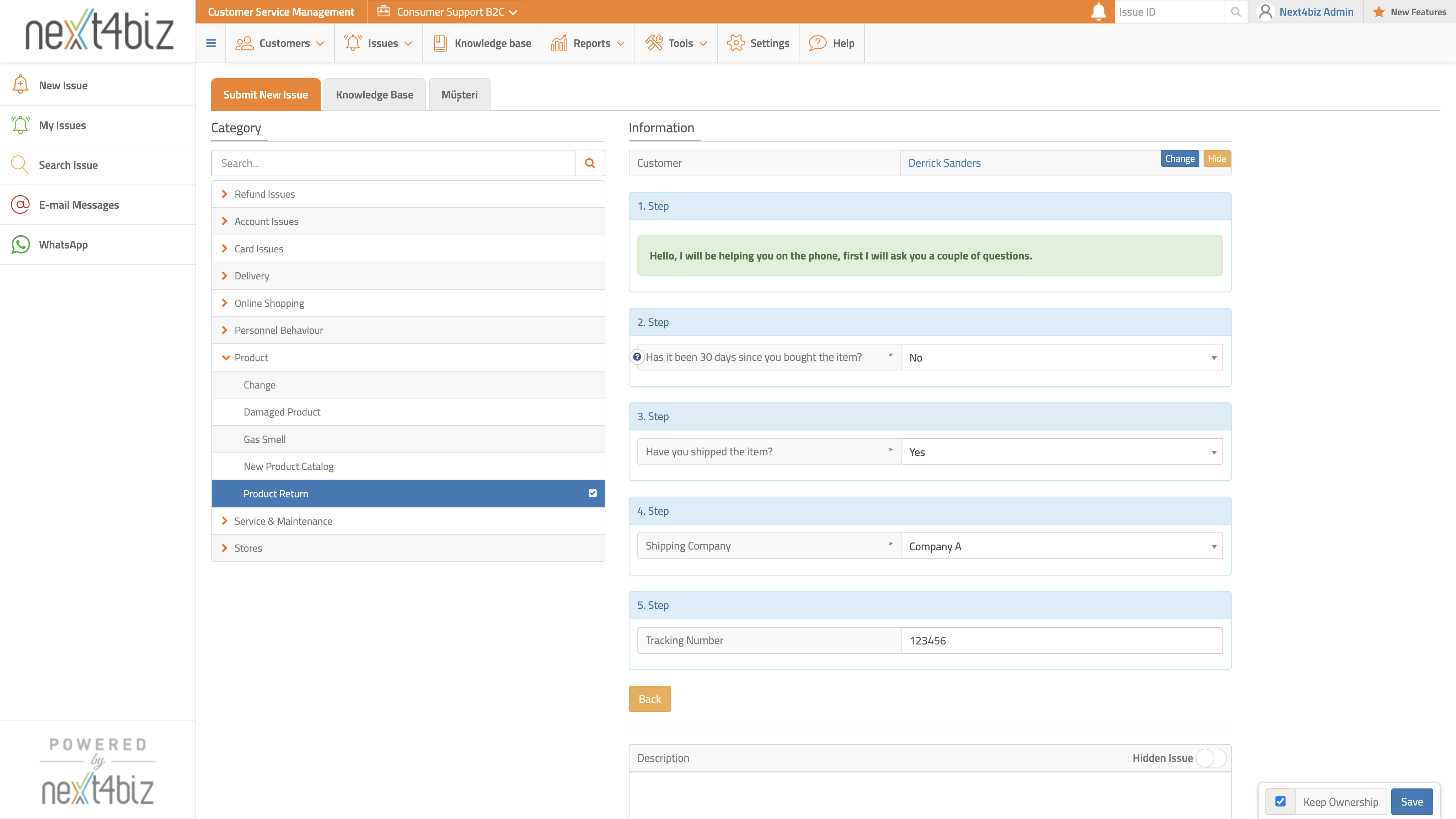Uncheck Keep Ownership near the Save button
Screen dimensions: 1456x819
(1280, 802)
